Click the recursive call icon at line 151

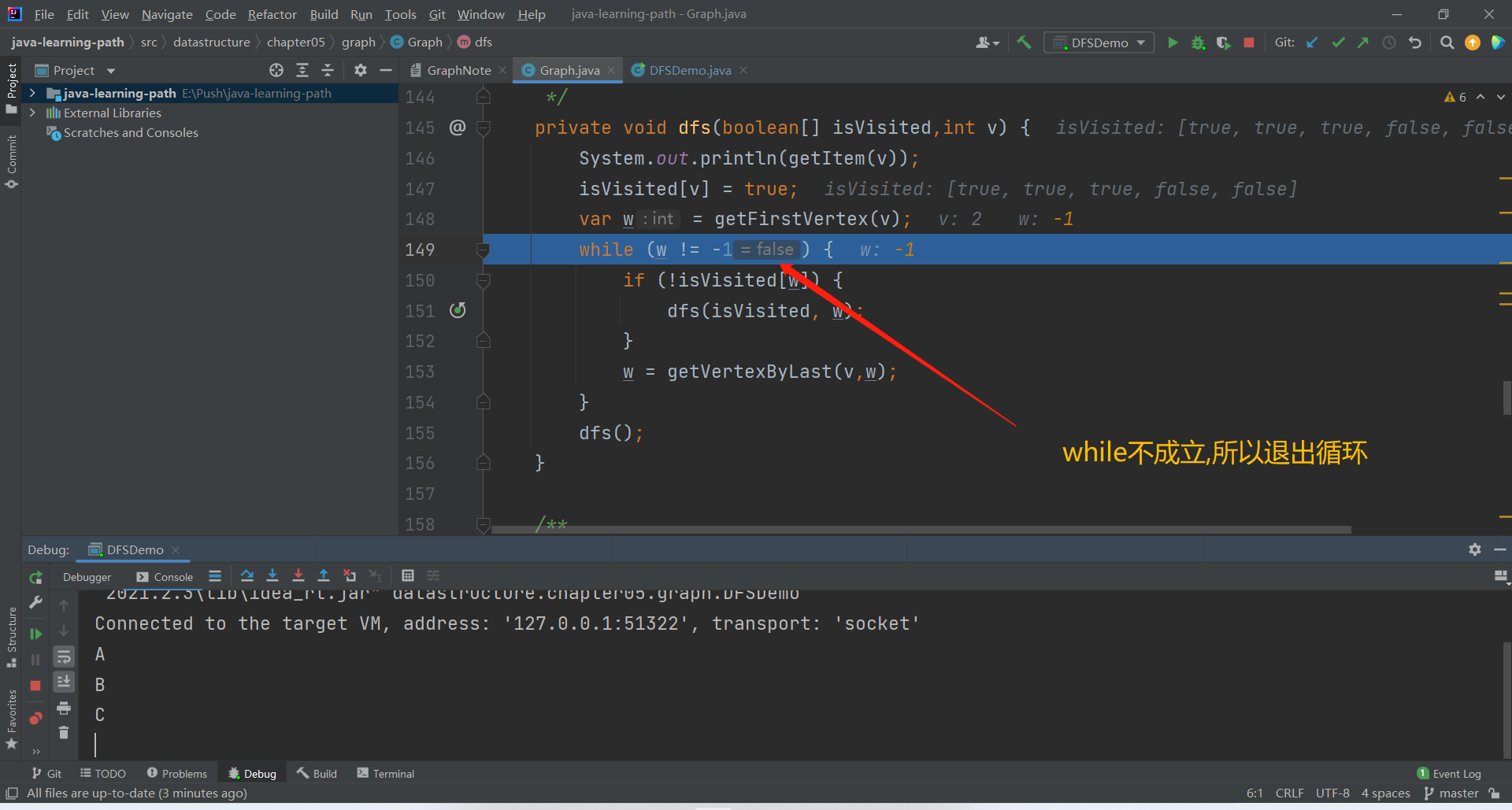[x=458, y=310]
